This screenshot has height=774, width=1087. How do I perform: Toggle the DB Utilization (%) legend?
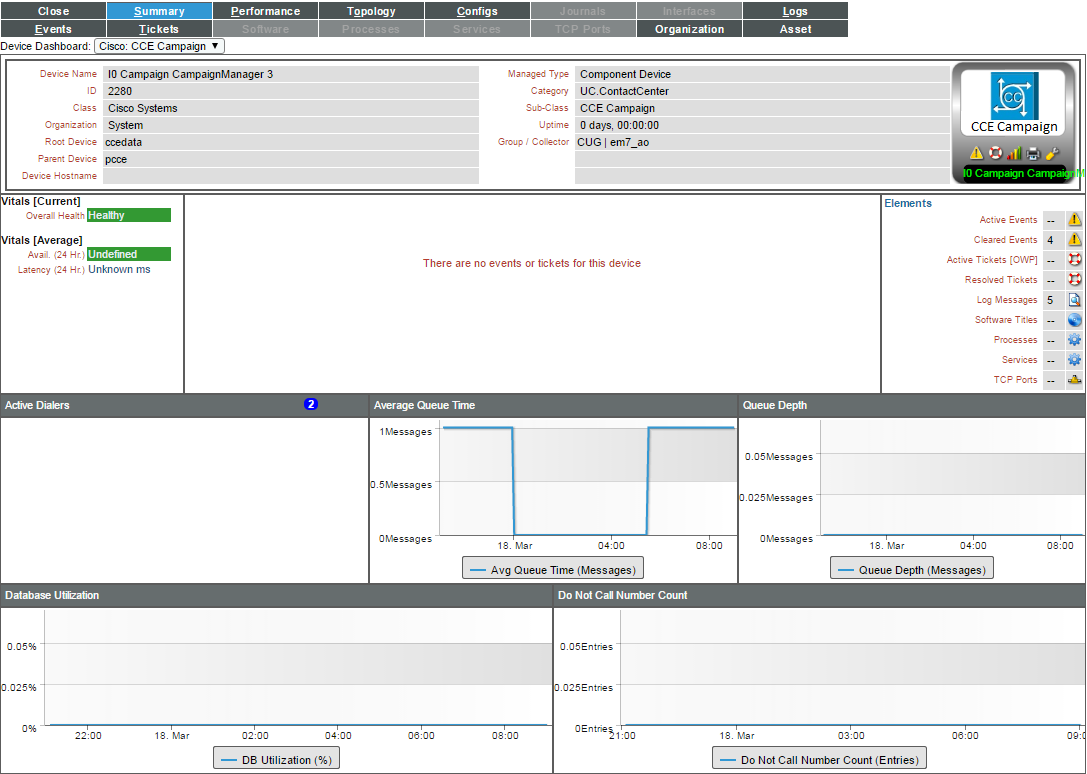(277, 759)
